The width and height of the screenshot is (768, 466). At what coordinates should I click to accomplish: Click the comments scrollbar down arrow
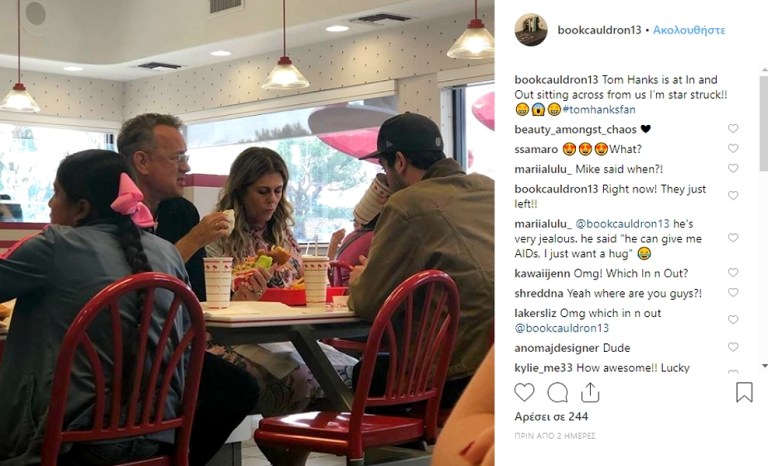tap(764, 366)
